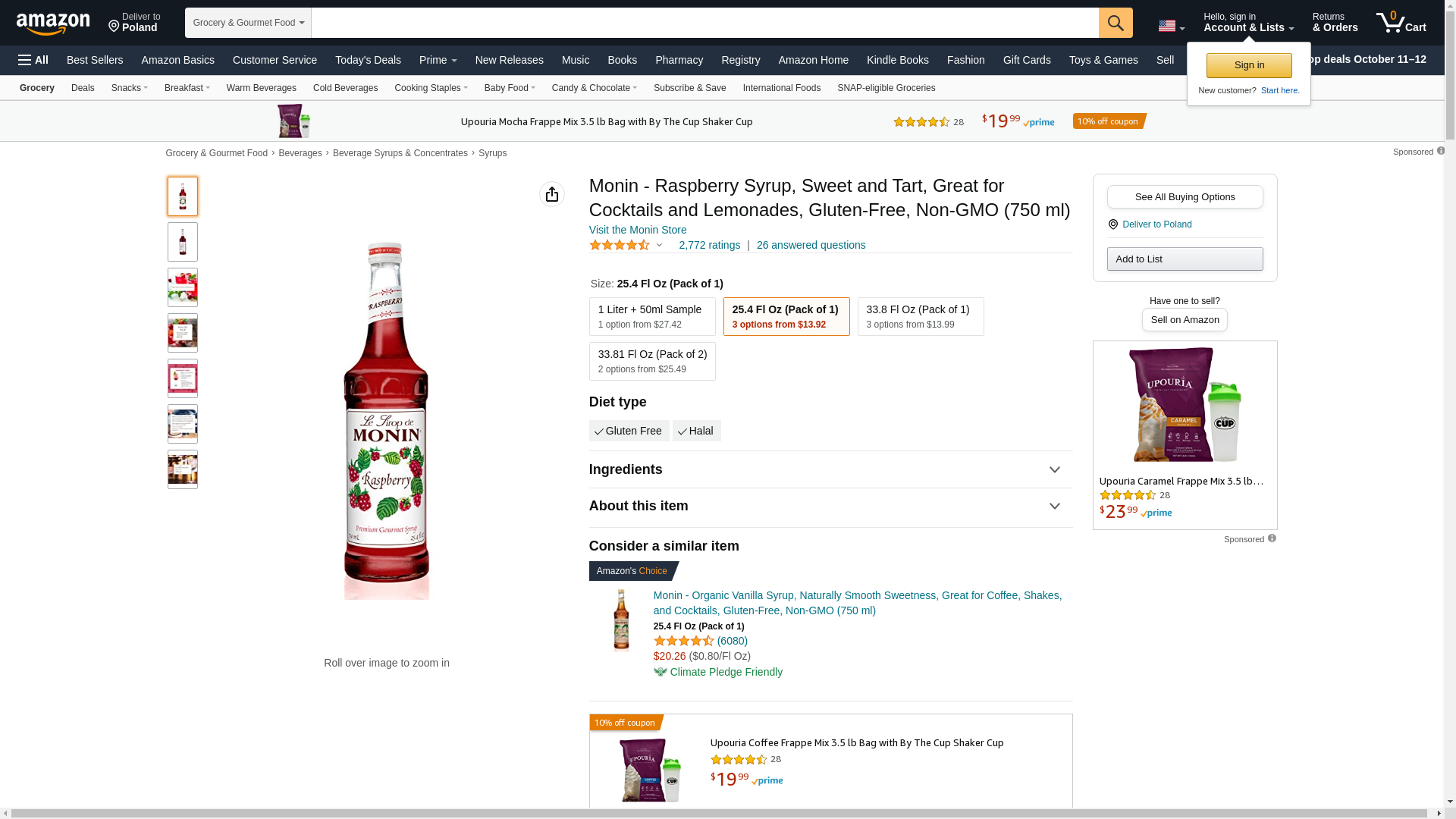The width and height of the screenshot is (1456, 819).
Task: Open the Visit the Monin Store link
Action: pyautogui.click(x=637, y=230)
